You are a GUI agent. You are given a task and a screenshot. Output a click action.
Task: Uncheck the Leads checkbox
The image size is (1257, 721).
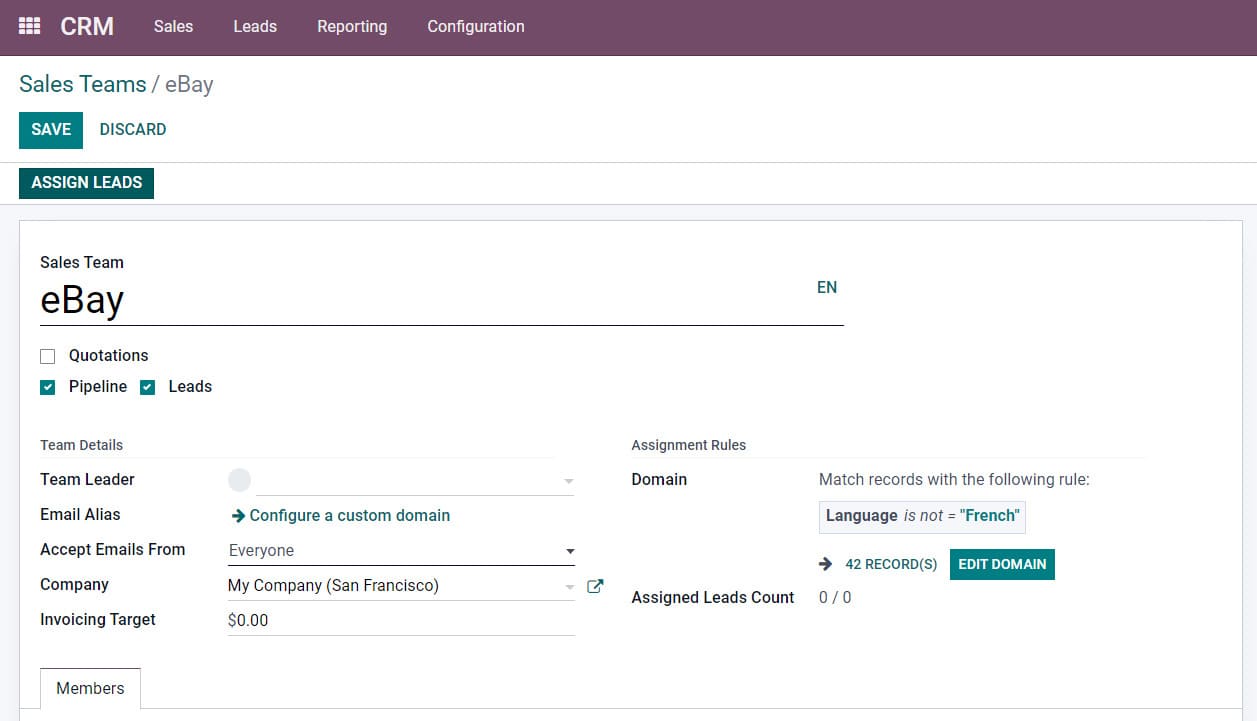tap(148, 387)
